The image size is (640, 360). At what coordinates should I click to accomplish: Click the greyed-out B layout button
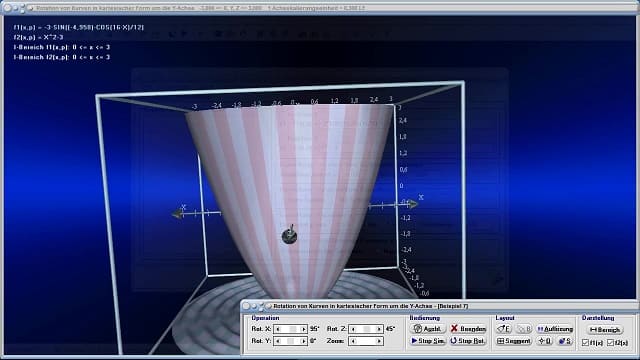pos(523,329)
